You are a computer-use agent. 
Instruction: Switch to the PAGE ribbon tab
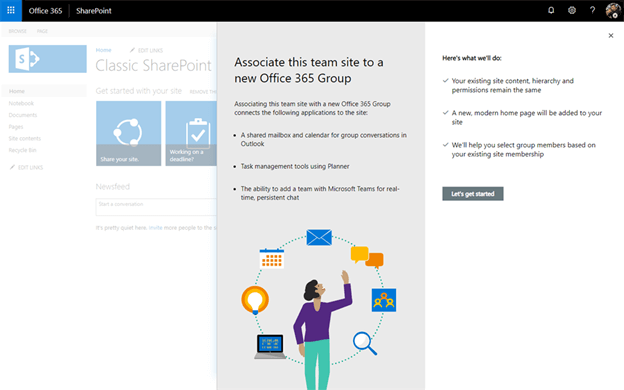pos(42,31)
